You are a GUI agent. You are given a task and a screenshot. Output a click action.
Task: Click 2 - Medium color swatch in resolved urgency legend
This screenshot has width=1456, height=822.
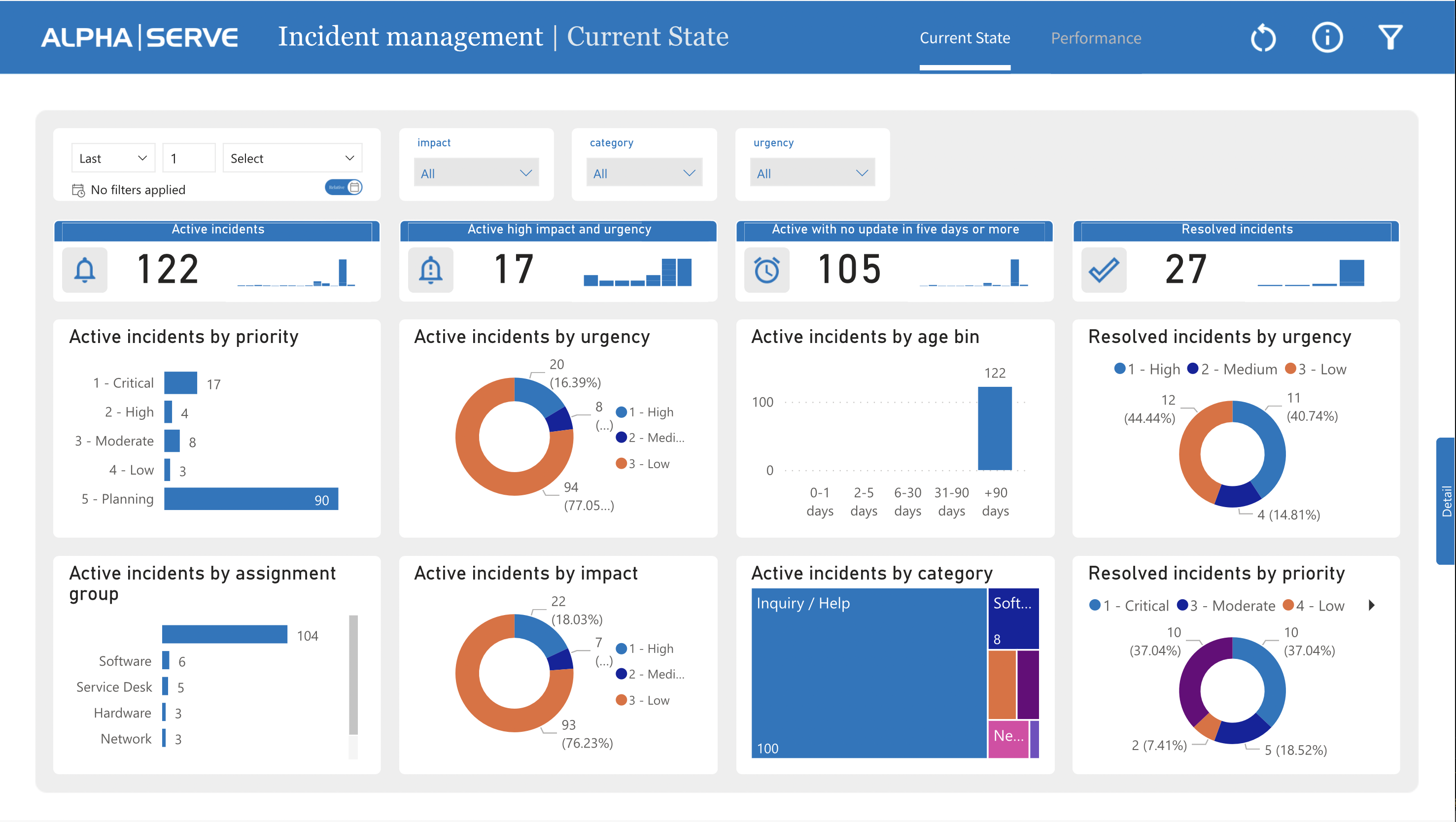tap(1193, 369)
